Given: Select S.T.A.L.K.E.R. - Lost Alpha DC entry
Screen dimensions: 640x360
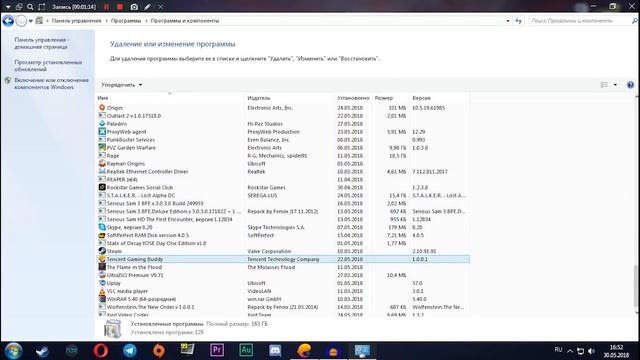Looking at the screenshot, I should (283, 196).
